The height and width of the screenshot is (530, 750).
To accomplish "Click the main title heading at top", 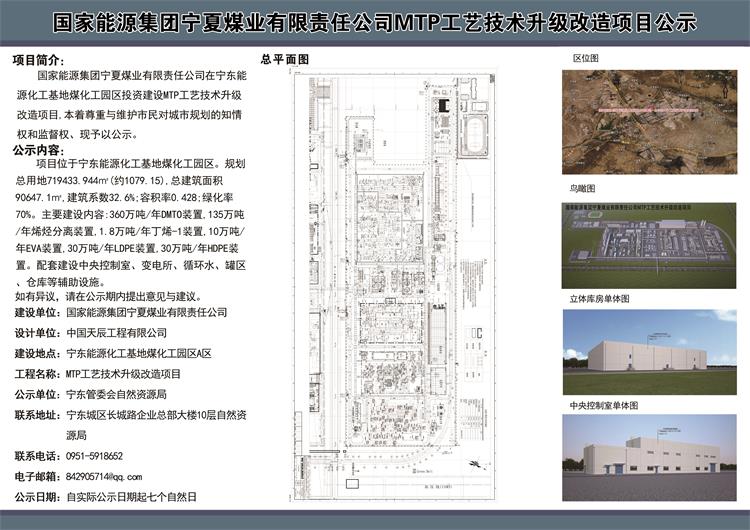I will click(374, 24).
